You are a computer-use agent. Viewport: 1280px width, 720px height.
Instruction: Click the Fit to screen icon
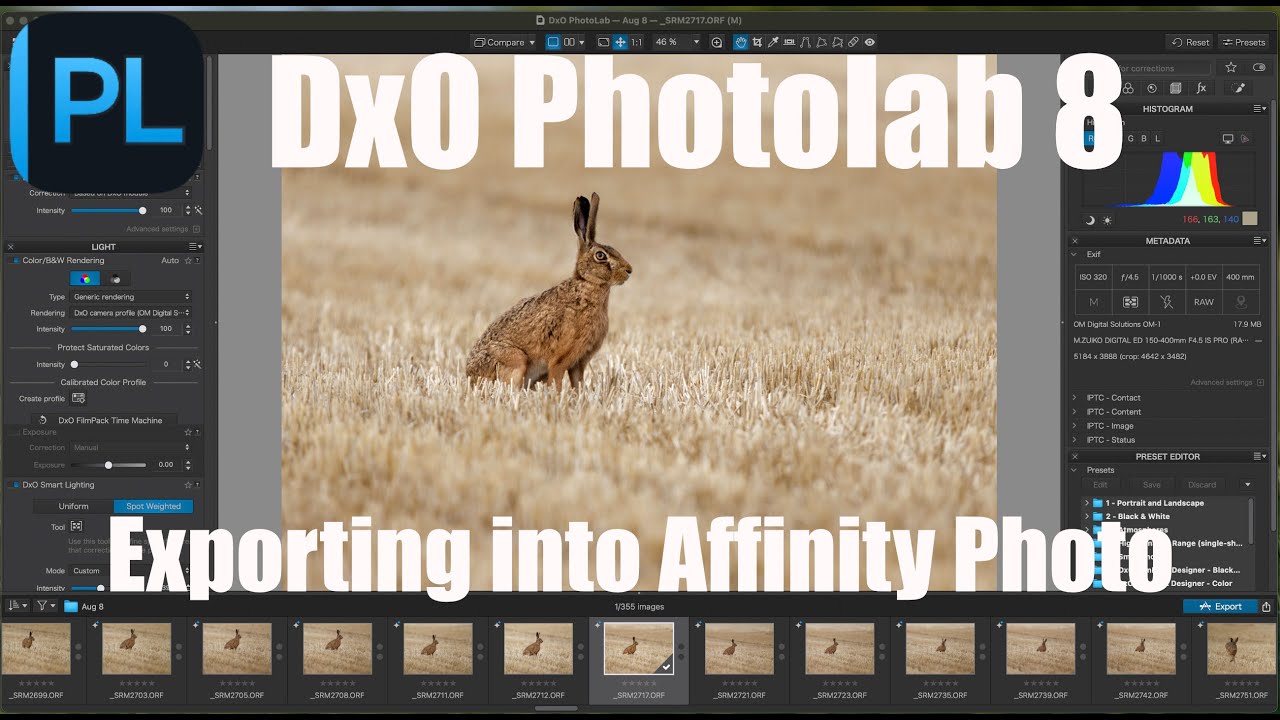(603, 42)
